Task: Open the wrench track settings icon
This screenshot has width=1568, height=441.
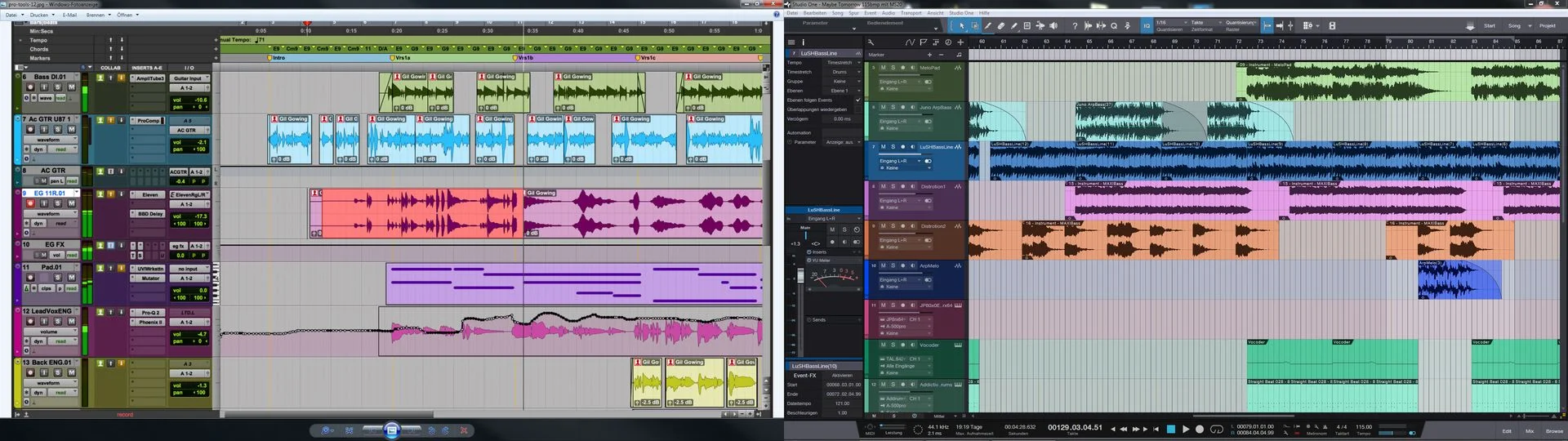Action: pyautogui.click(x=871, y=42)
